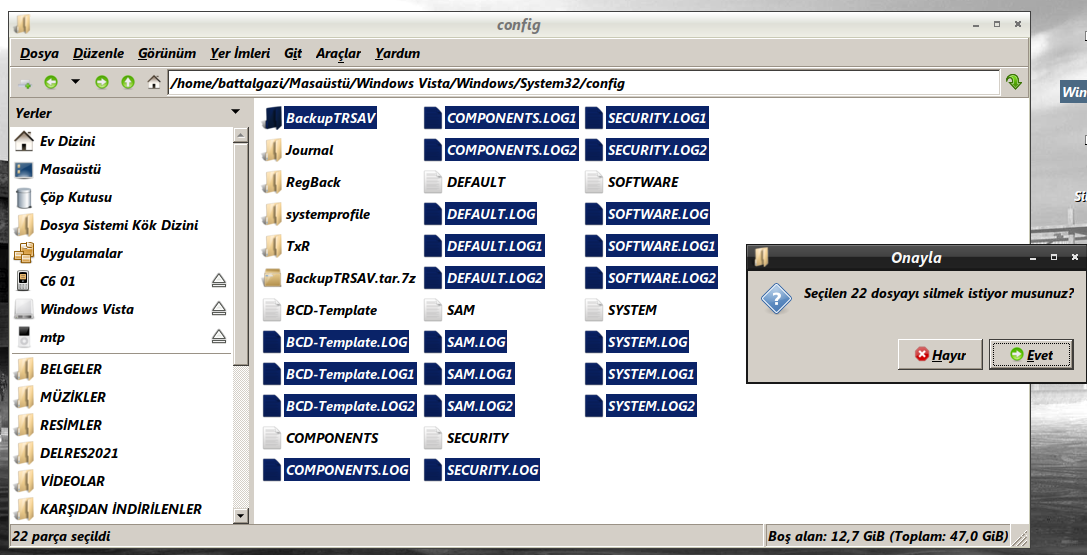Eject the C6 01 device
The image size is (1087, 555).
point(219,281)
